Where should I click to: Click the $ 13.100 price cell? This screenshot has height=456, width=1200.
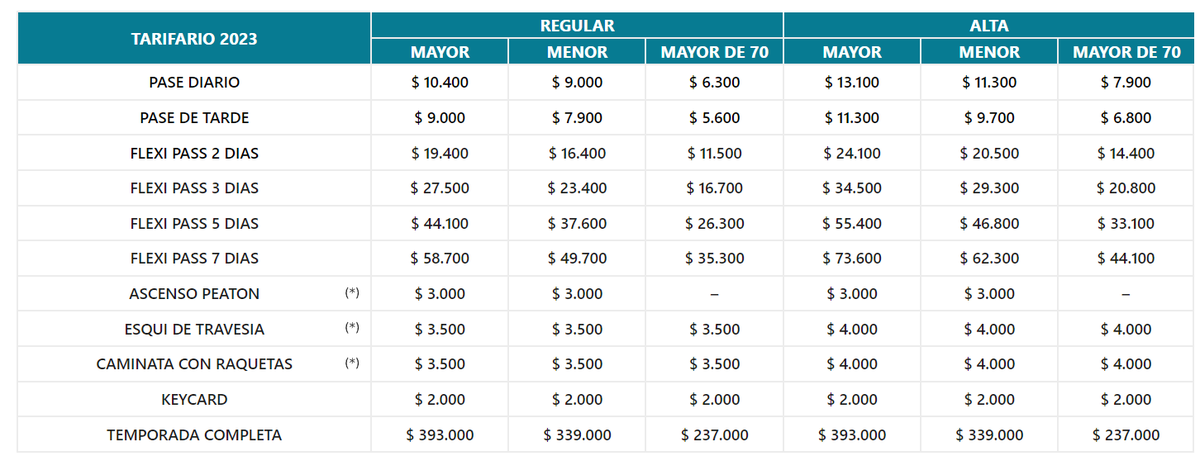tap(851, 82)
